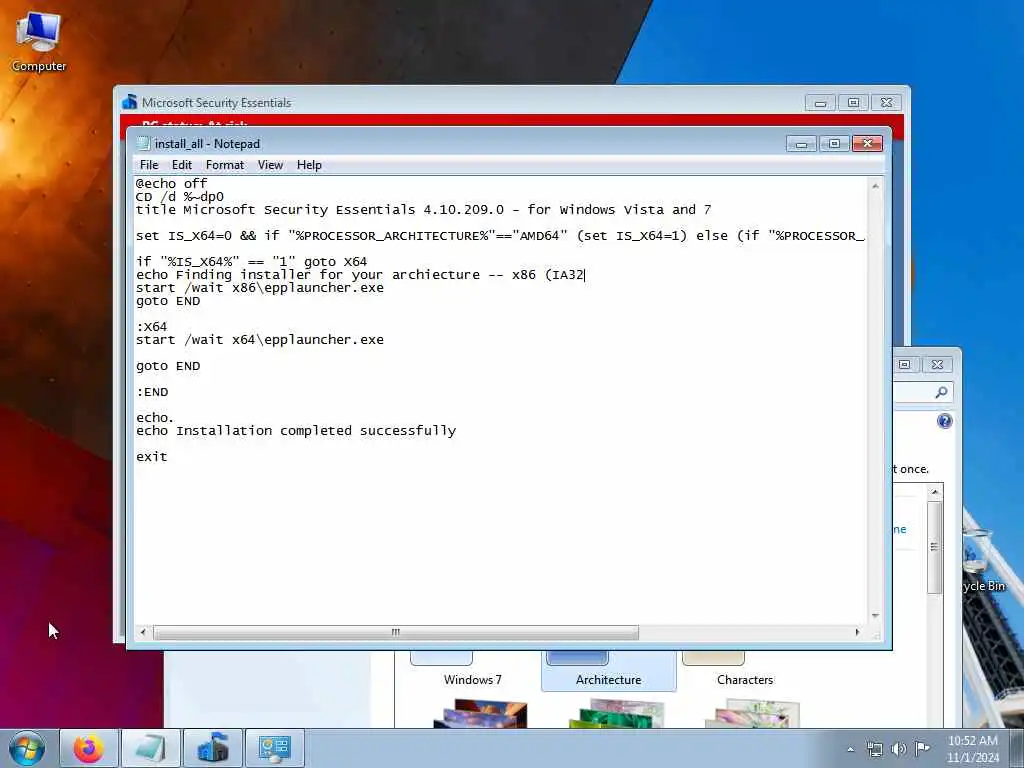Click 'start /wait x64\epplauncher.exe' line
The height and width of the screenshot is (768, 1024).
260,340
